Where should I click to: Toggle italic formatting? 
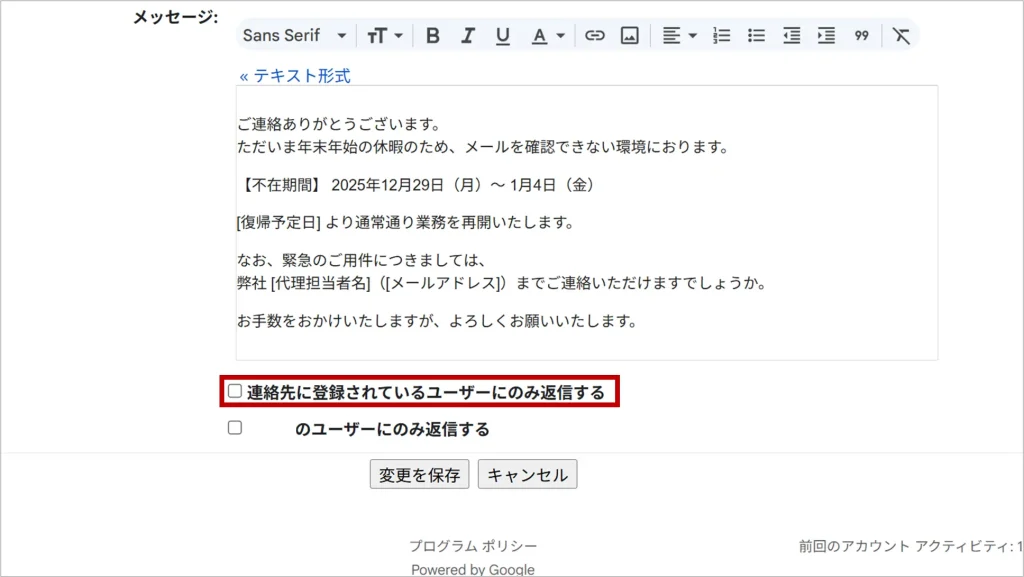467,36
